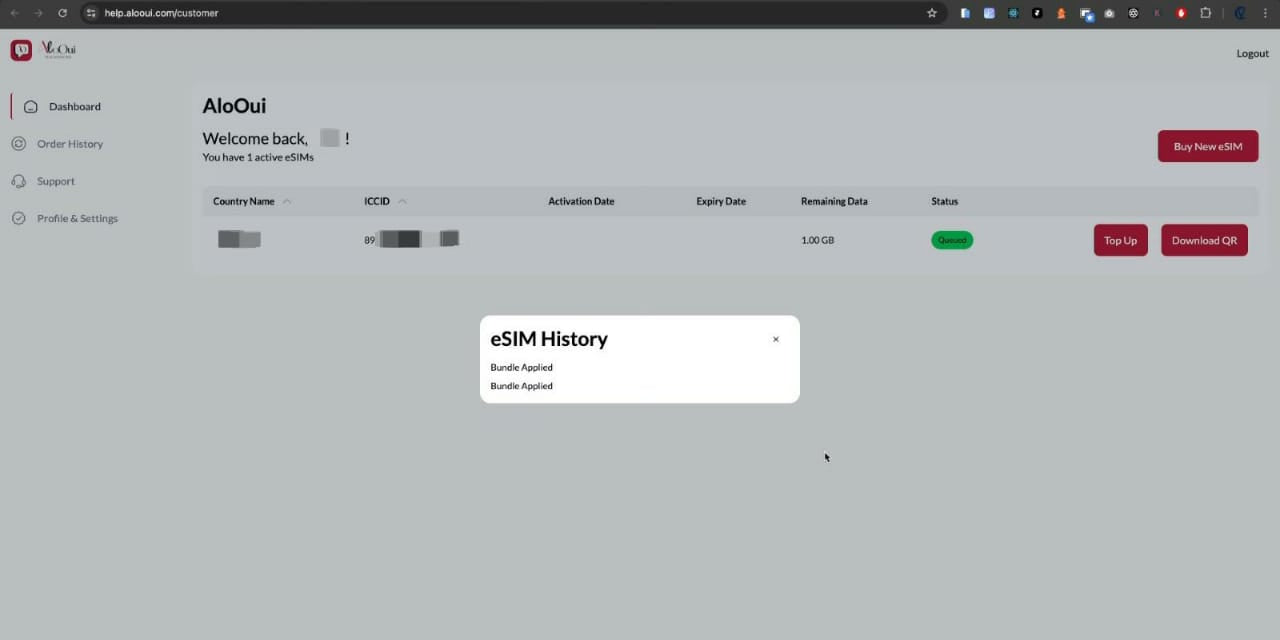Viewport: 1280px width, 640px height.
Task: Click the browser Back arrow
Action: (x=14, y=13)
